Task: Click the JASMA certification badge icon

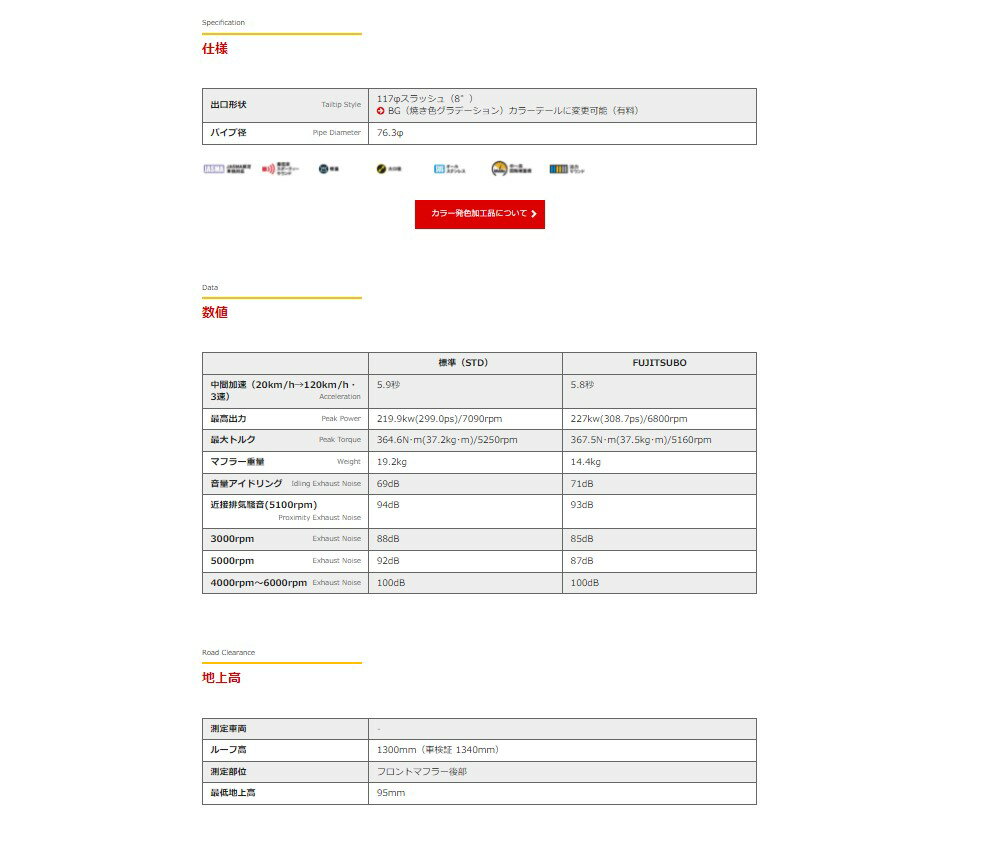Action: tap(227, 169)
